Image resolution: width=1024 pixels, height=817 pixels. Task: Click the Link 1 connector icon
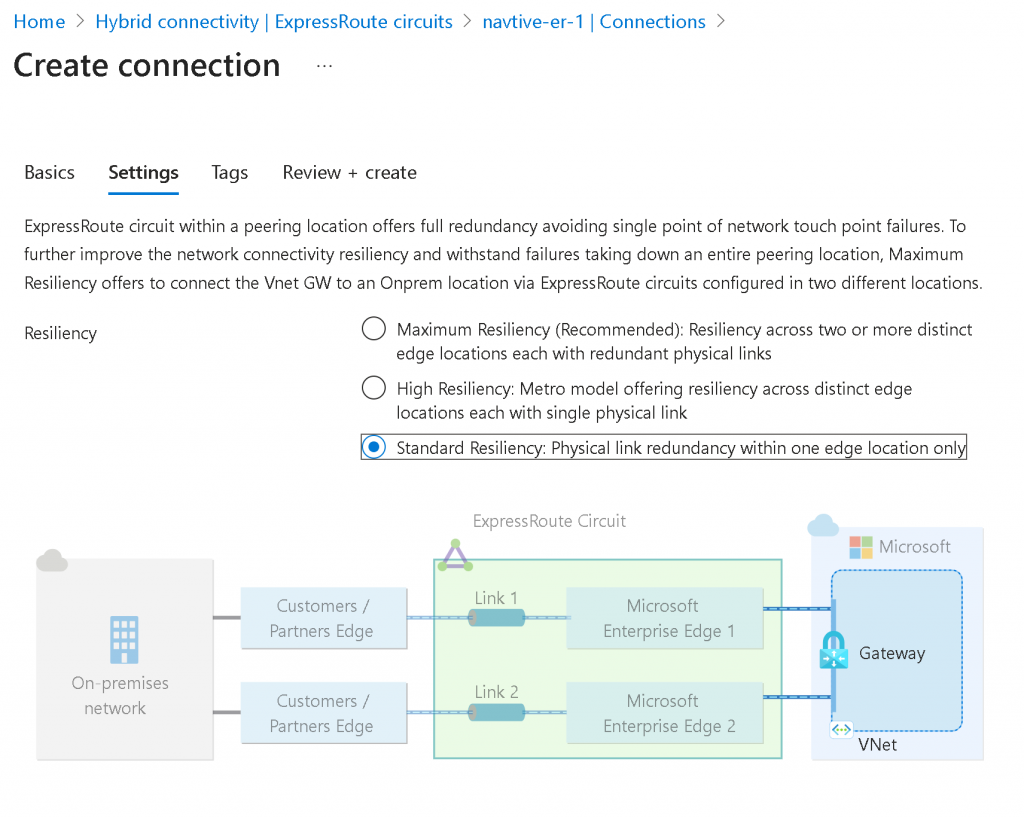coord(497,618)
